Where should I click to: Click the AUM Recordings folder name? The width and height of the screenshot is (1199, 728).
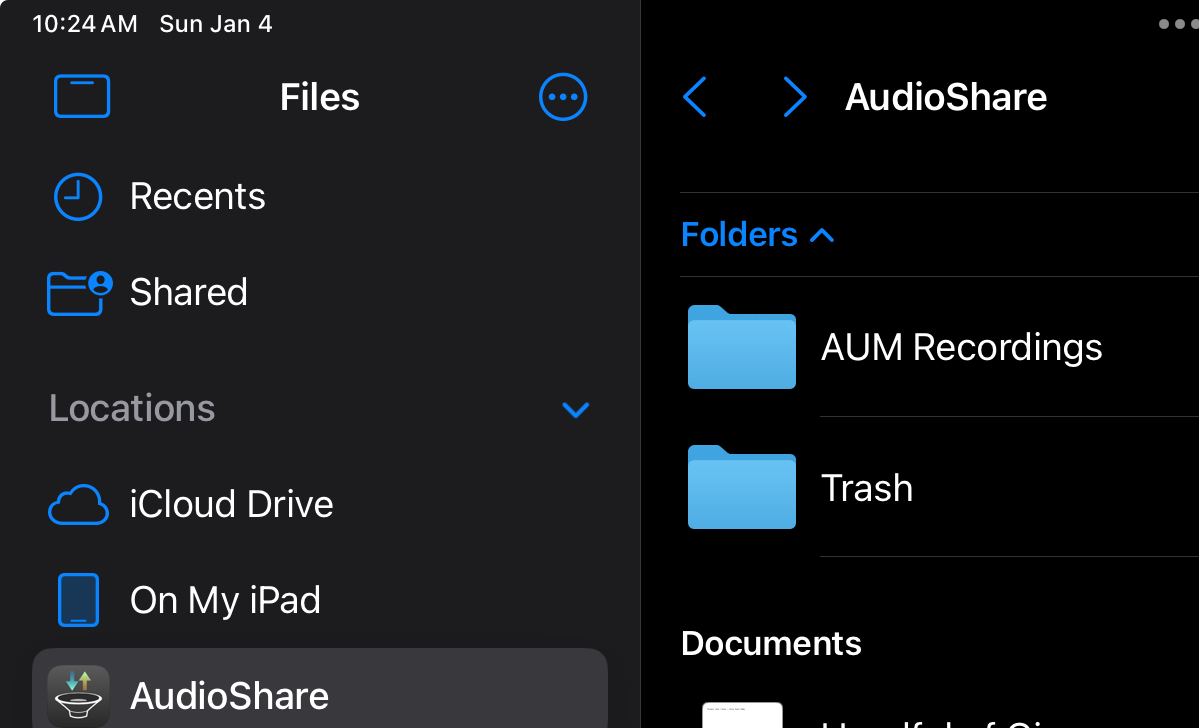[961, 347]
